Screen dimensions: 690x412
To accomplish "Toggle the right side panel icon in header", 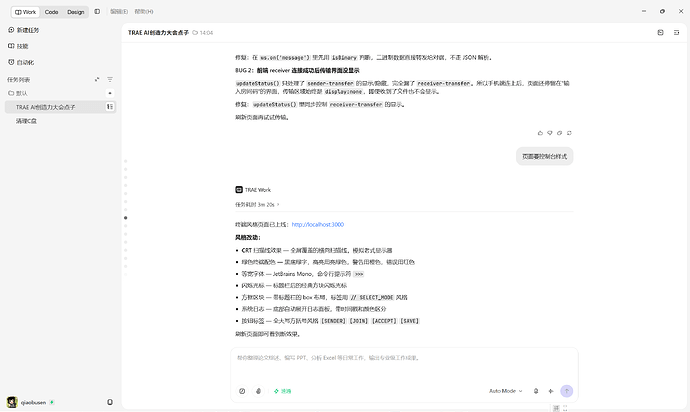I will [x=676, y=33].
